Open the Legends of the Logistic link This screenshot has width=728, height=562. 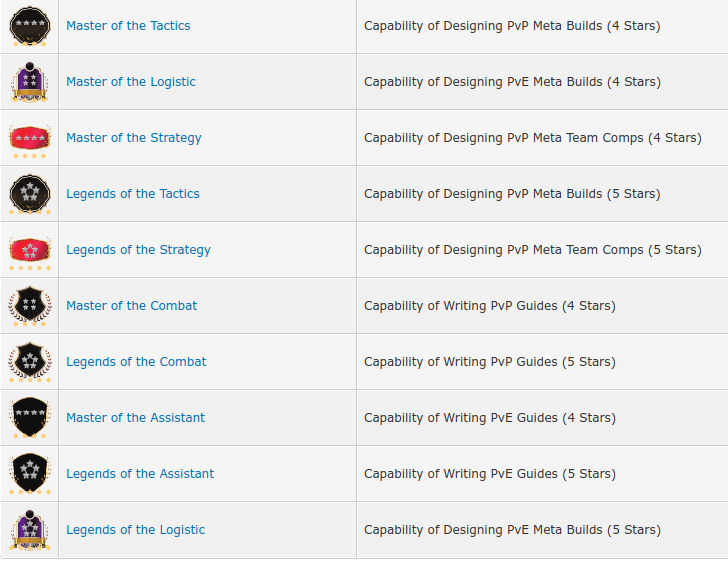136,530
